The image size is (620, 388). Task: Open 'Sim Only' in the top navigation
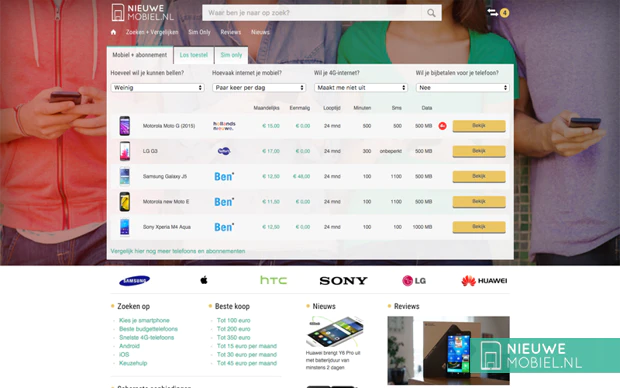[x=199, y=32]
